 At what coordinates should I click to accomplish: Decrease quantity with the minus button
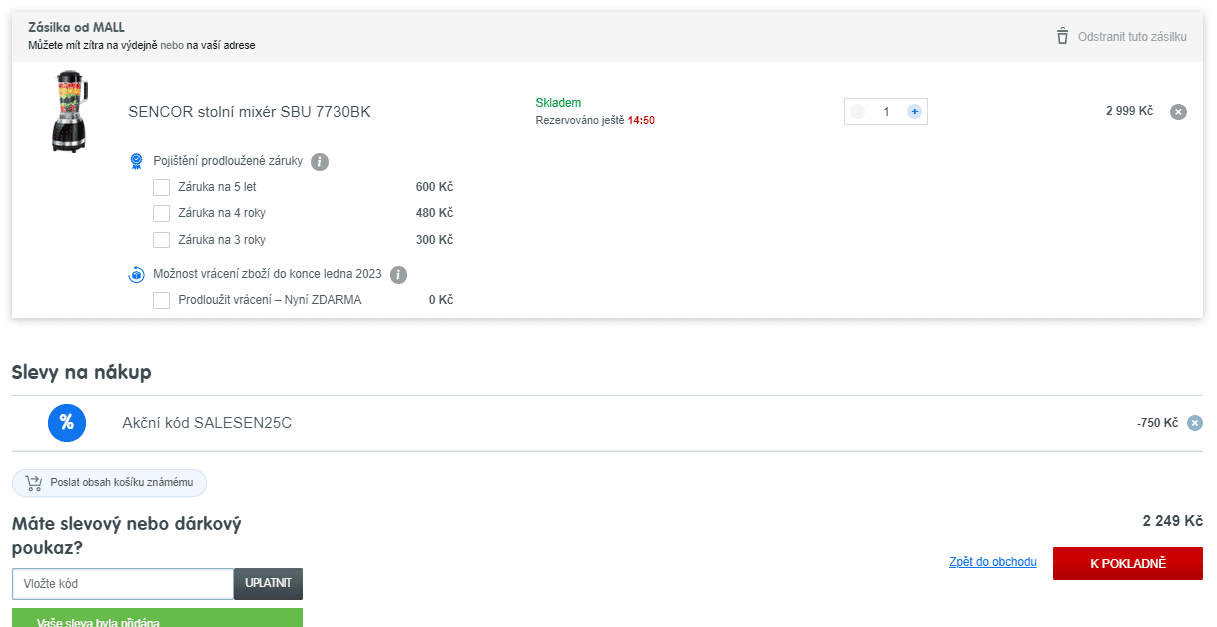(857, 112)
